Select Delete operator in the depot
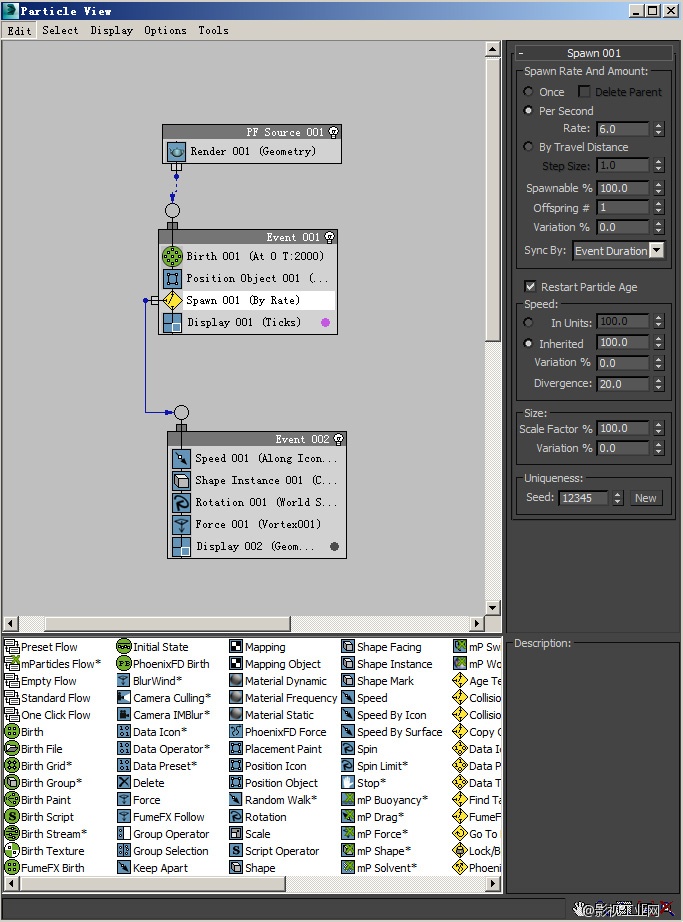The height and width of the screenshot is (922, 683). (x=141, y=783)
